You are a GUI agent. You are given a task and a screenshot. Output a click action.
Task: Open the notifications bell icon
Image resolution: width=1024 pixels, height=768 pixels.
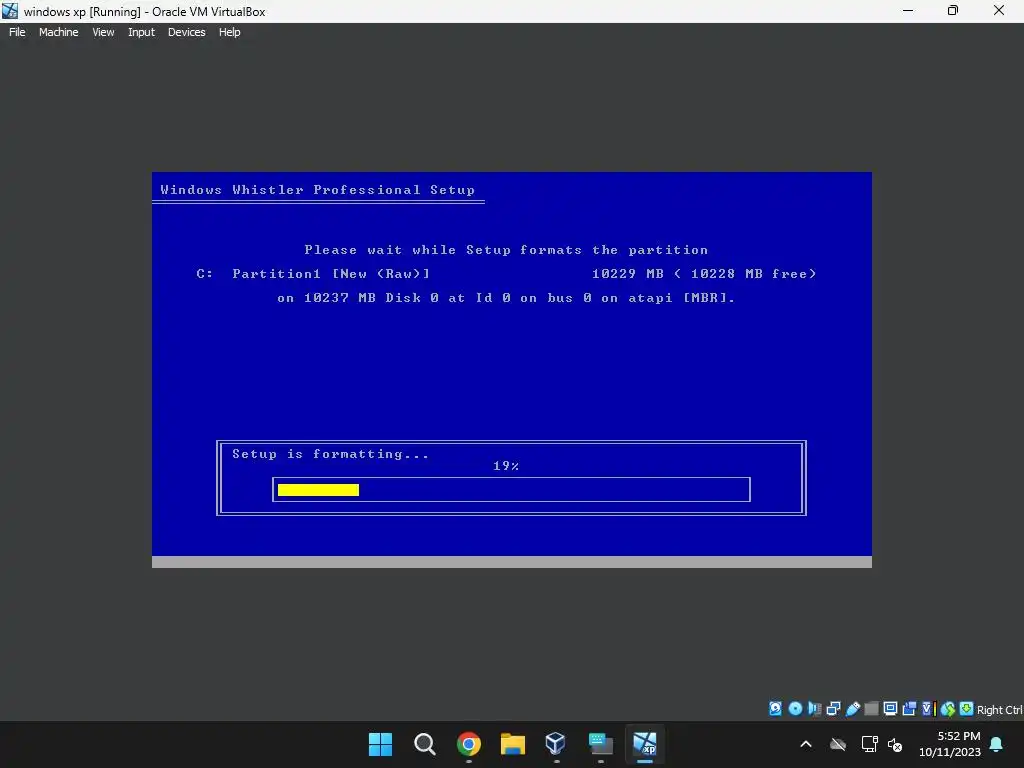click(997, 744)
